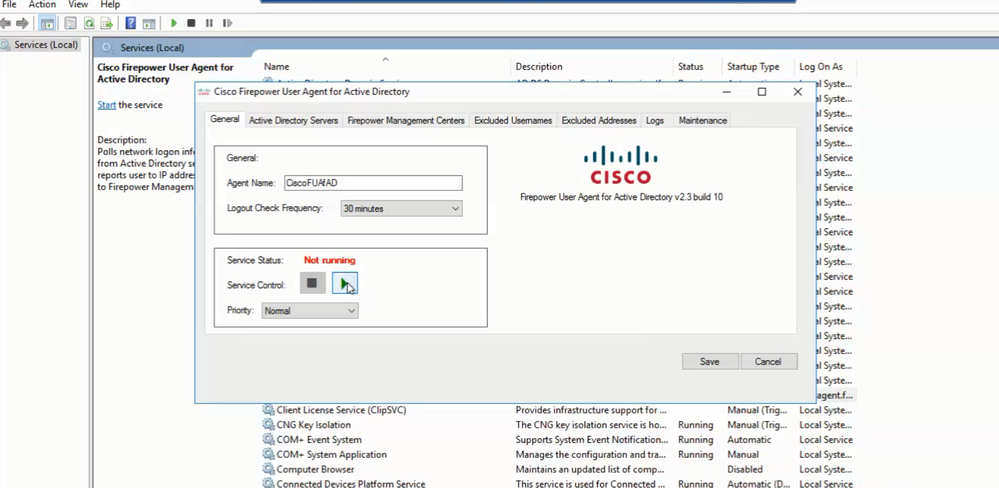
Task: Click the Firepower User Agent version text
Action: coord(621,197)
